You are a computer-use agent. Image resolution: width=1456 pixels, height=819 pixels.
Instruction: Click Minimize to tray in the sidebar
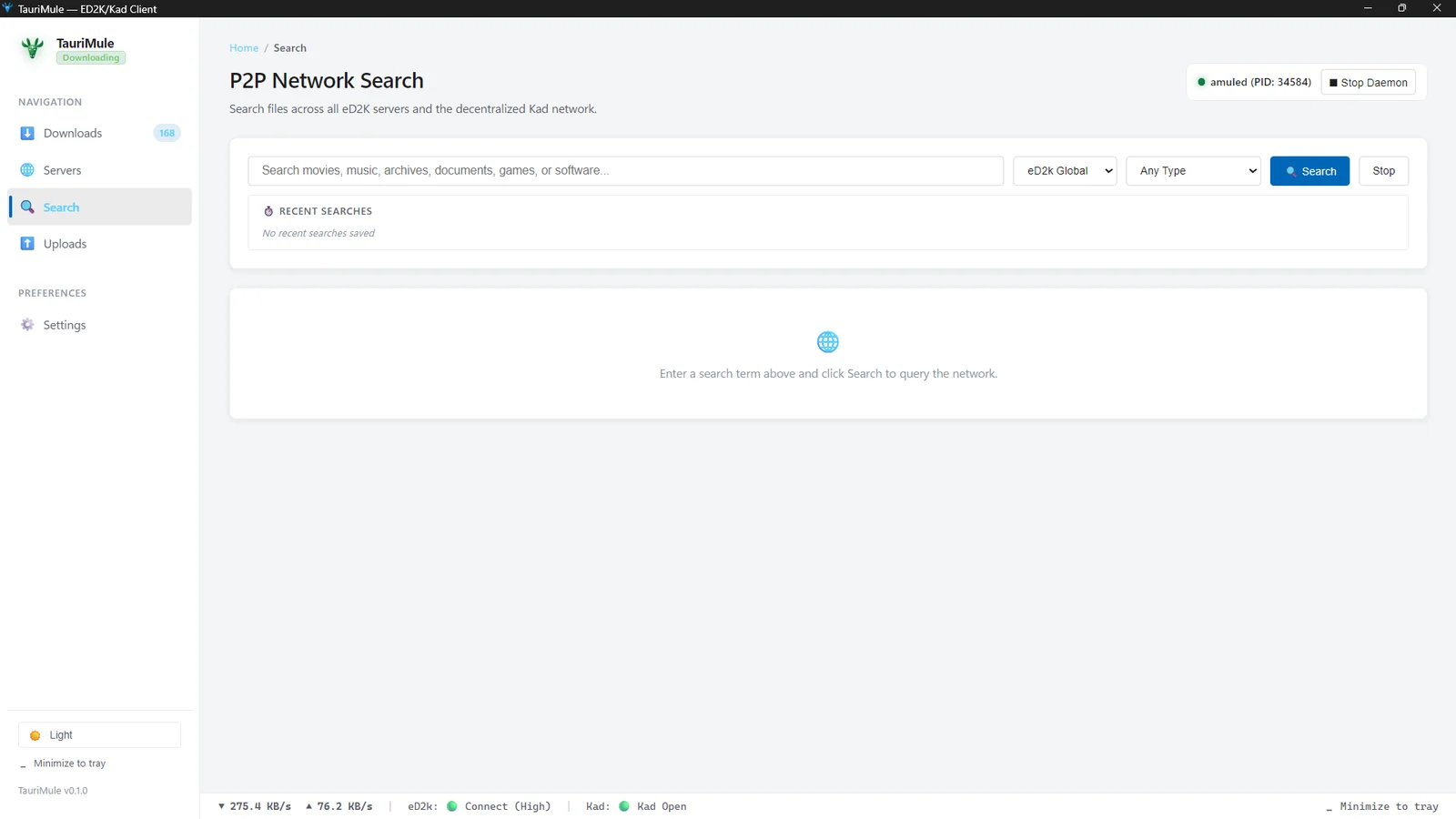64,763
